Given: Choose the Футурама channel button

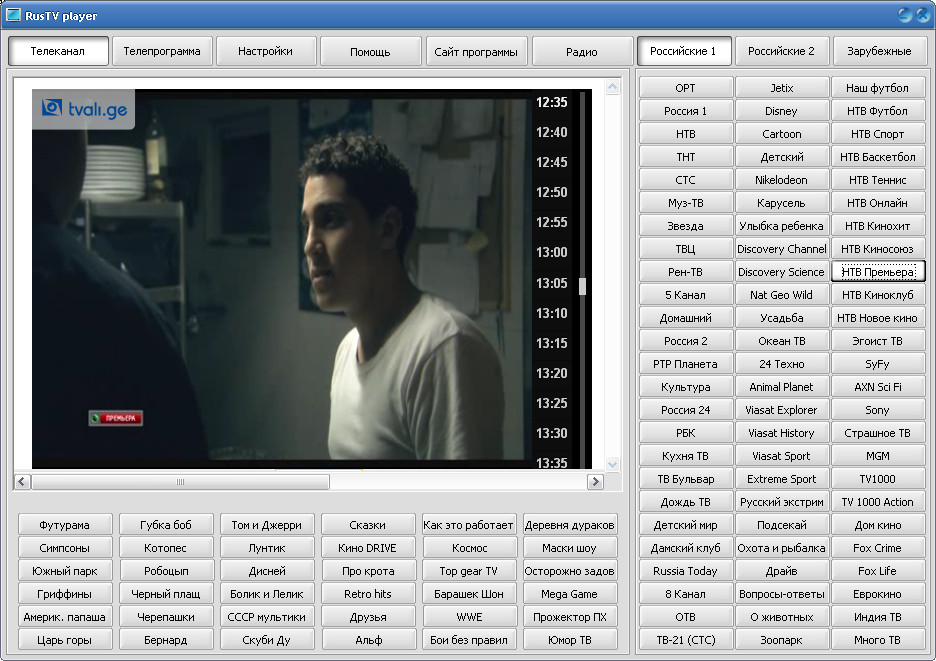Looking at the screenshot, I should [65, 525].
